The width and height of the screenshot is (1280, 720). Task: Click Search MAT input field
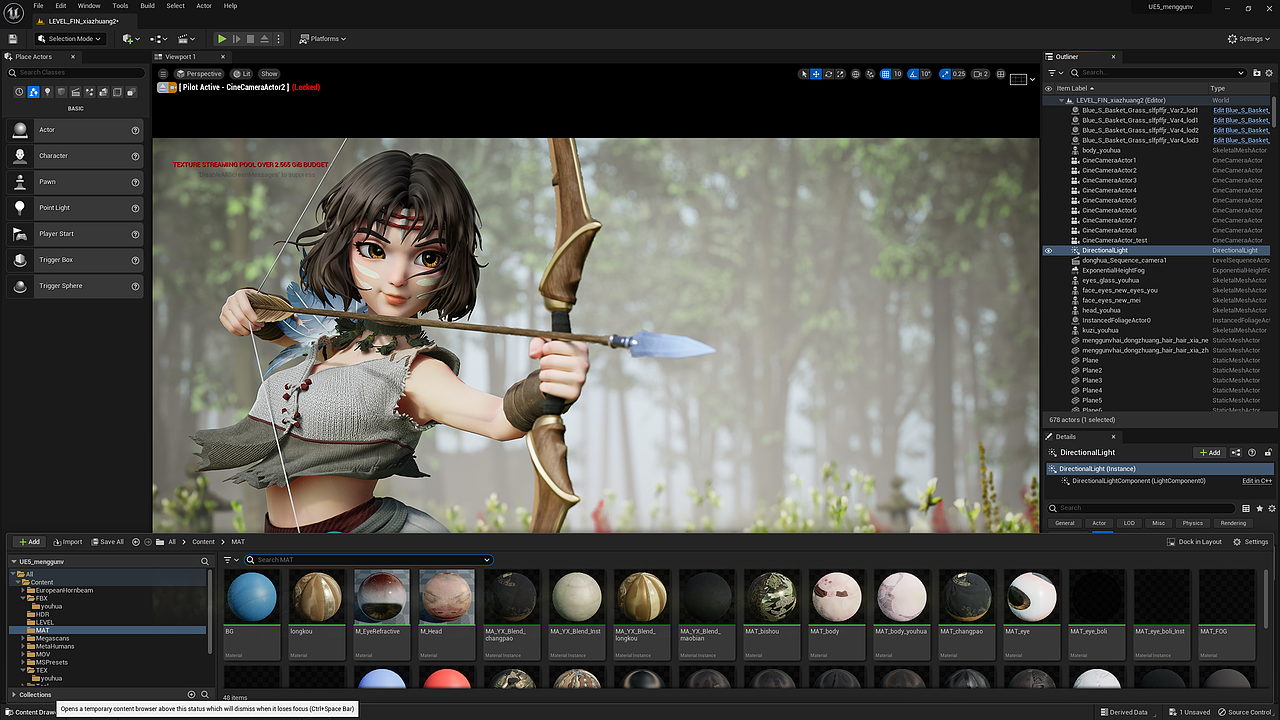(369, 560)
